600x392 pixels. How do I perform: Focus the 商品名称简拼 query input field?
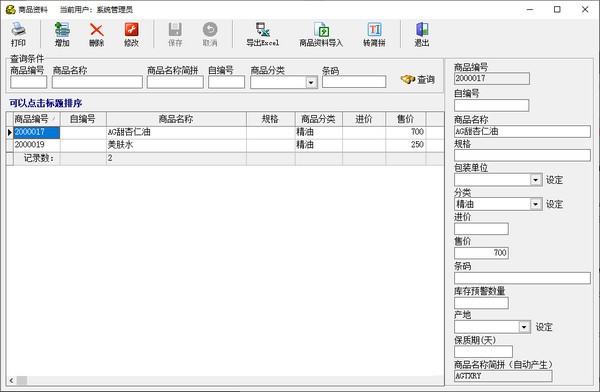pyautogui.click(x=175, y=82)
